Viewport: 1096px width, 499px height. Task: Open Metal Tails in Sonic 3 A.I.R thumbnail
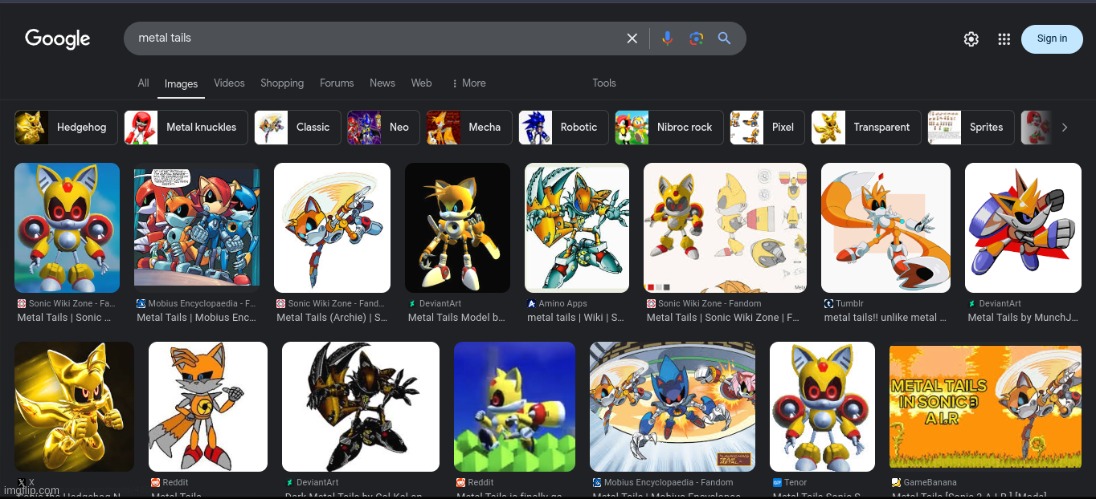(985, 407)
